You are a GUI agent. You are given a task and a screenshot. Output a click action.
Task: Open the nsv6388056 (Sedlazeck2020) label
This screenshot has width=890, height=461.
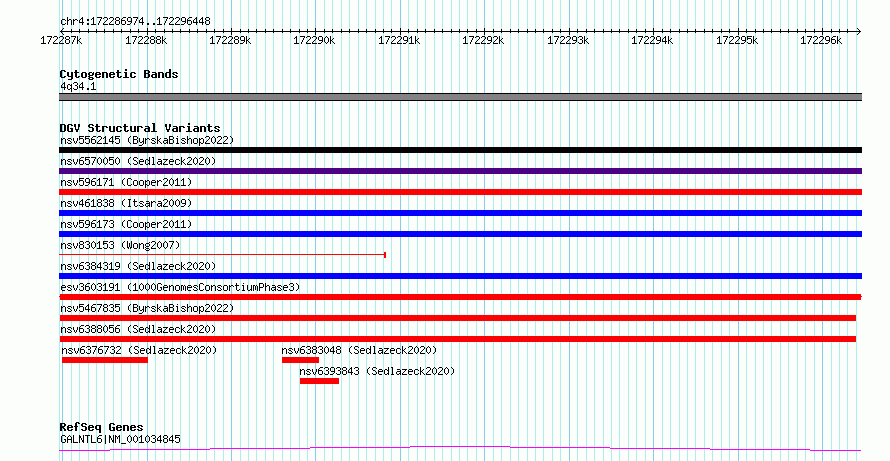[x=138, y=329]
